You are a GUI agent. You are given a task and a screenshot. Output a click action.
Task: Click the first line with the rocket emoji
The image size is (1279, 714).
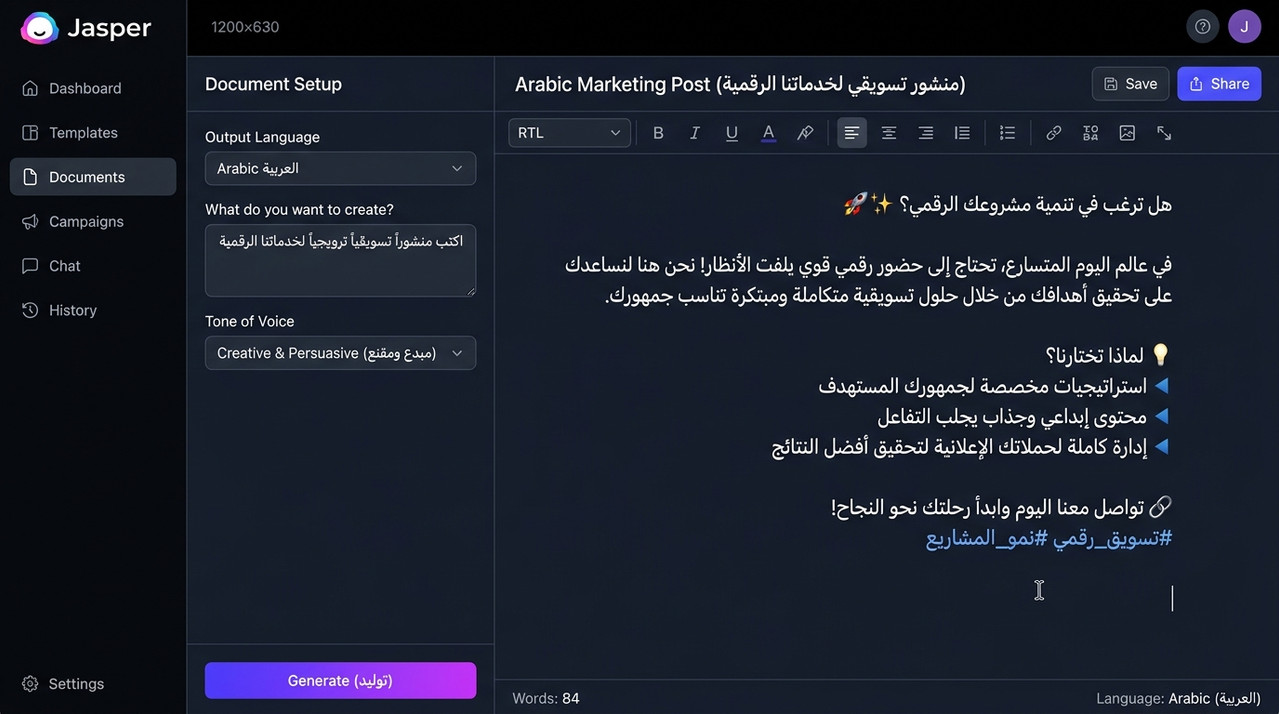(1008, 204)
